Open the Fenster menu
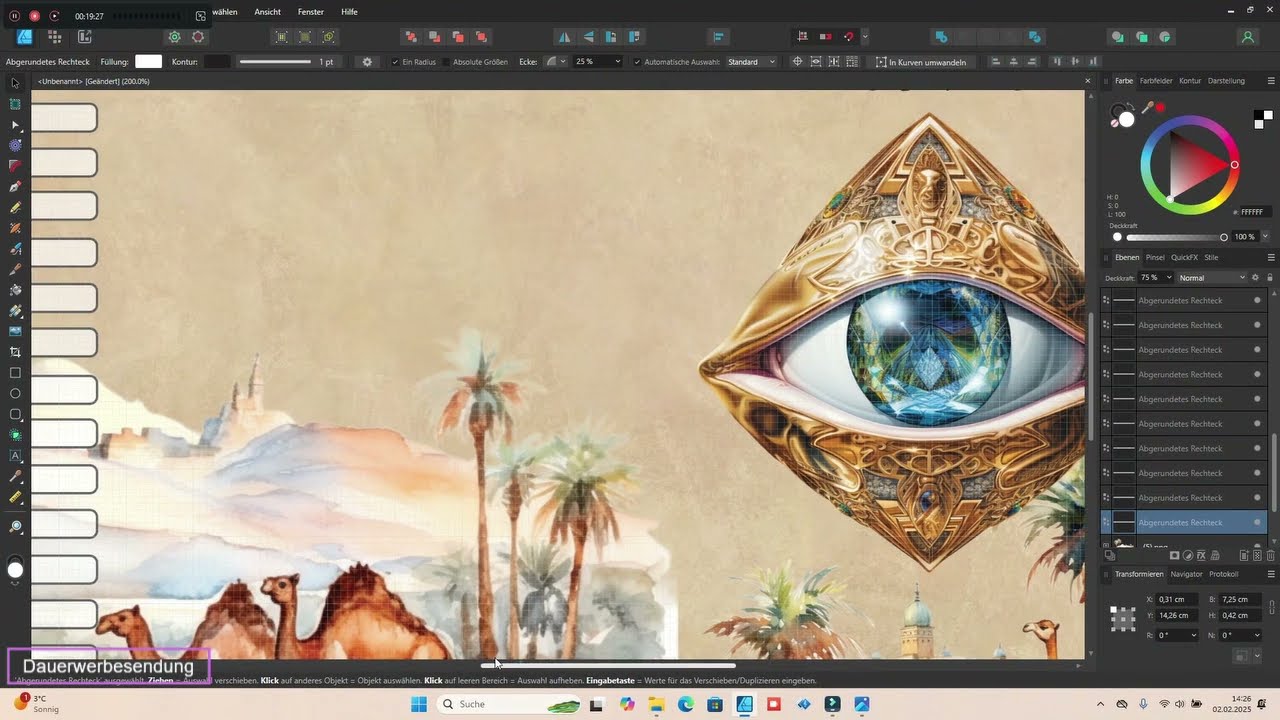The height and width of the screenshot is (720, 1280). [x=311, y=12]
